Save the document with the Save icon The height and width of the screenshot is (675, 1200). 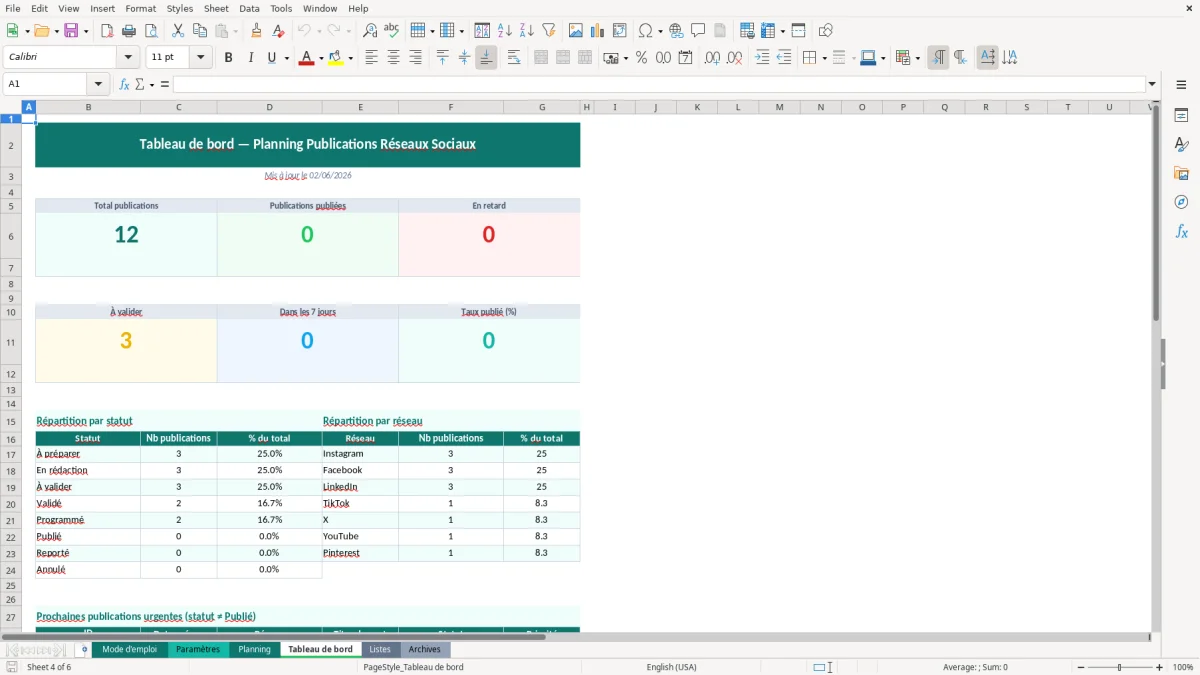(71, 31)
